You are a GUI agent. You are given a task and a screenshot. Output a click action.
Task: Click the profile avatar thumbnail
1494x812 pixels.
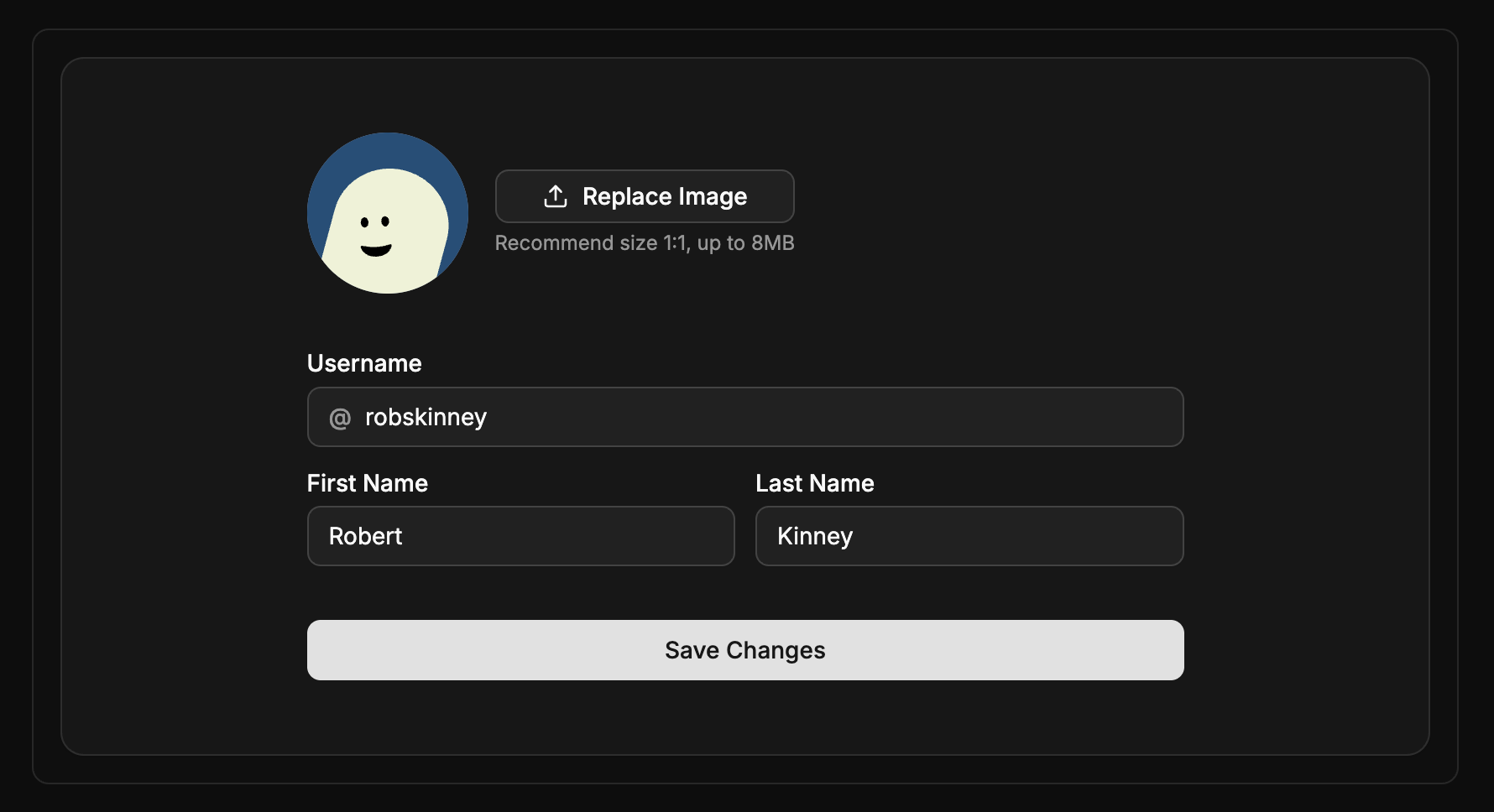(x=388, y=214)
